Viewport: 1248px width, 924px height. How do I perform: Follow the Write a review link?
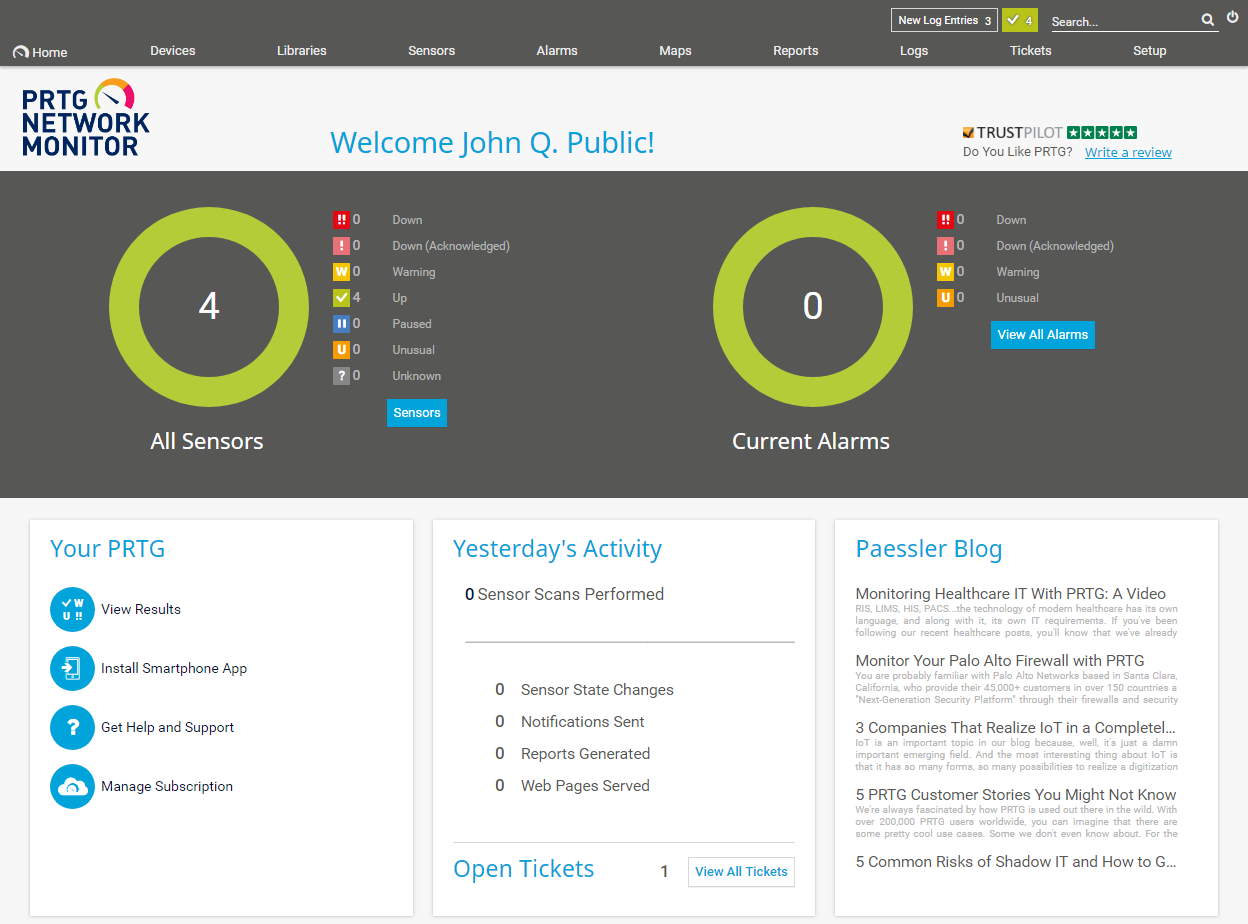tap(1128, 153)
